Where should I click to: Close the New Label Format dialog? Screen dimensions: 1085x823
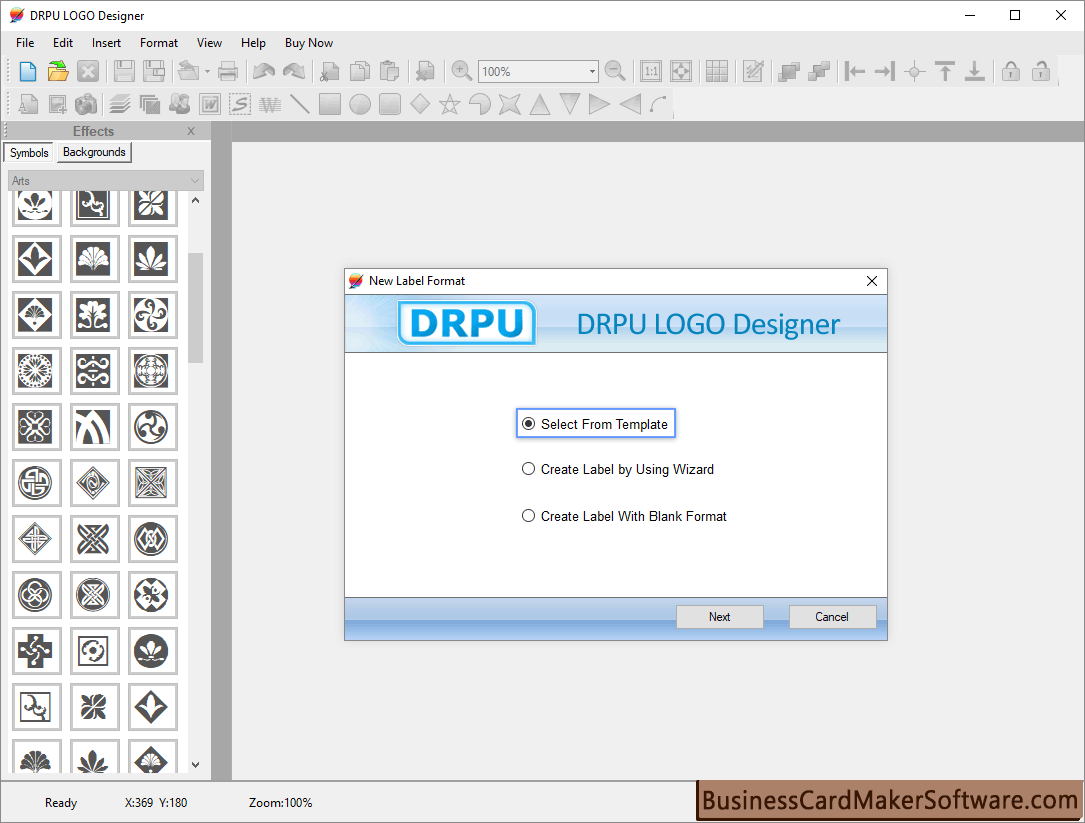pos(872,281)
